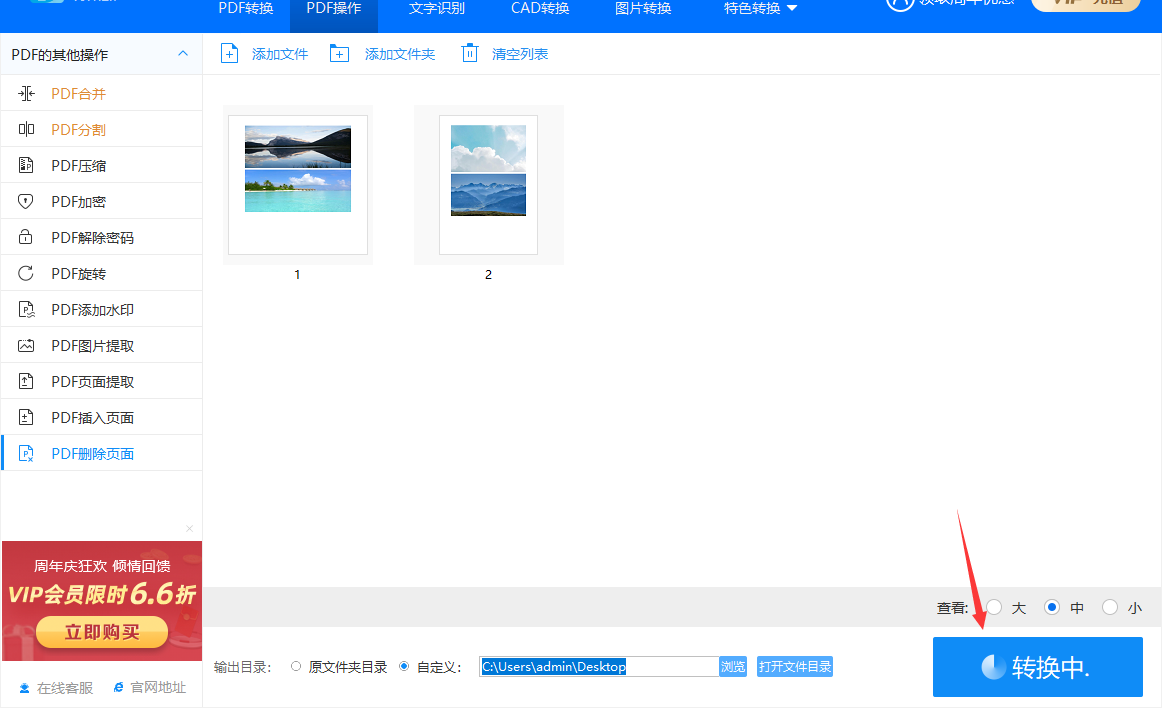Switch to the CAD转换 tab

[x=540, y=8]
